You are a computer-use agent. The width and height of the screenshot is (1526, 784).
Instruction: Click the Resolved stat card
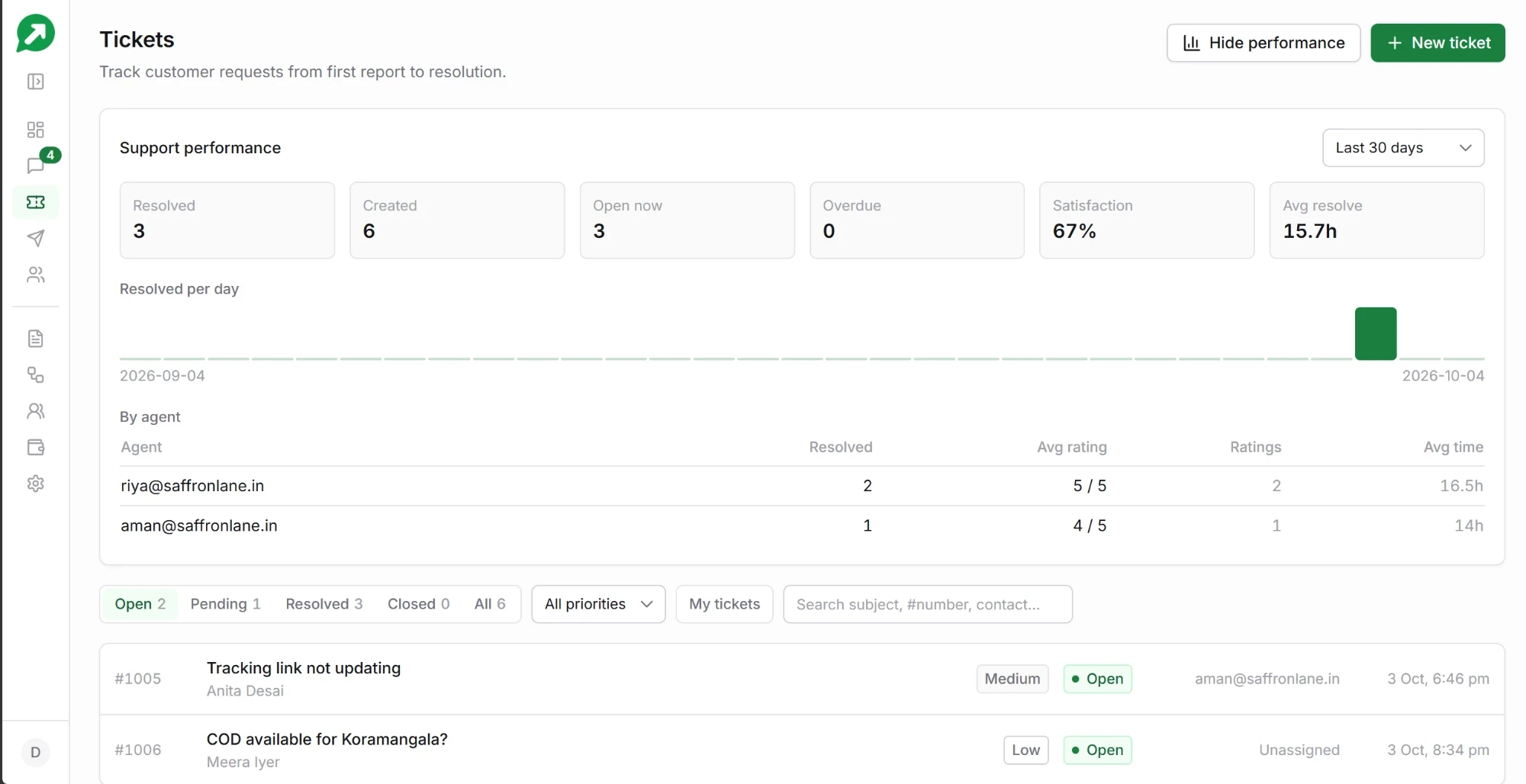(227, 220)
